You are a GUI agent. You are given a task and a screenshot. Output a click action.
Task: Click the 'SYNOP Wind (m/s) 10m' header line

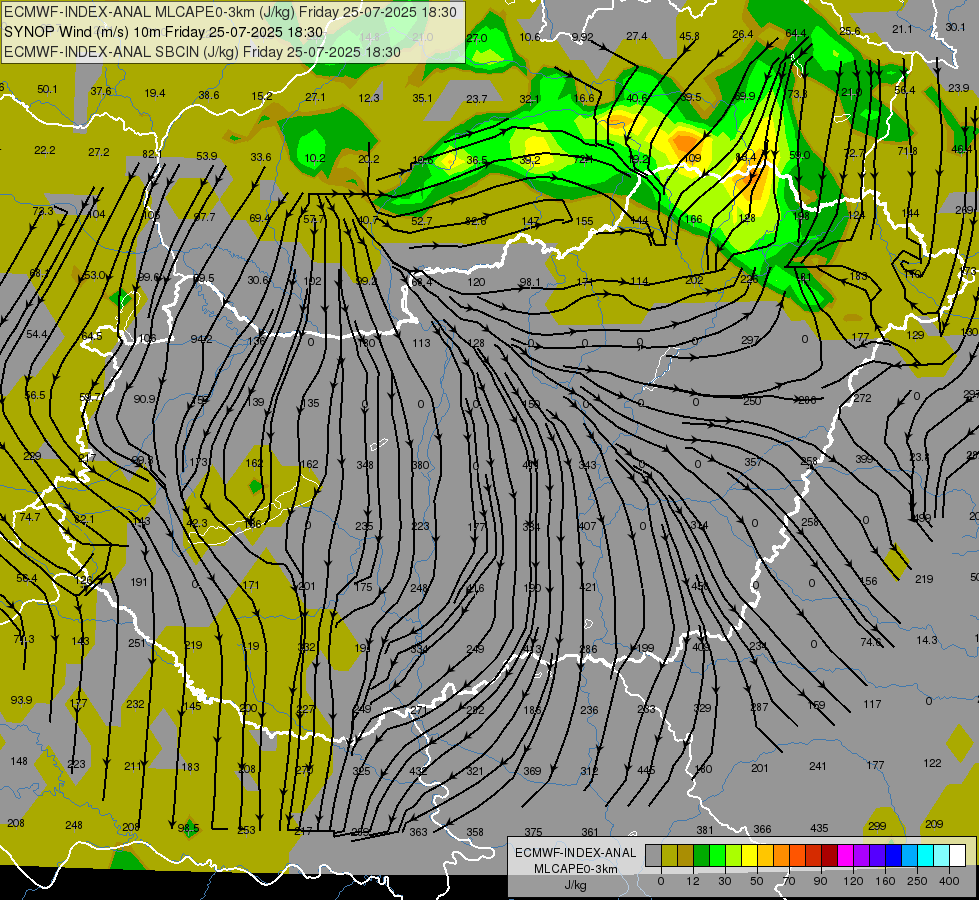[164, 32]
